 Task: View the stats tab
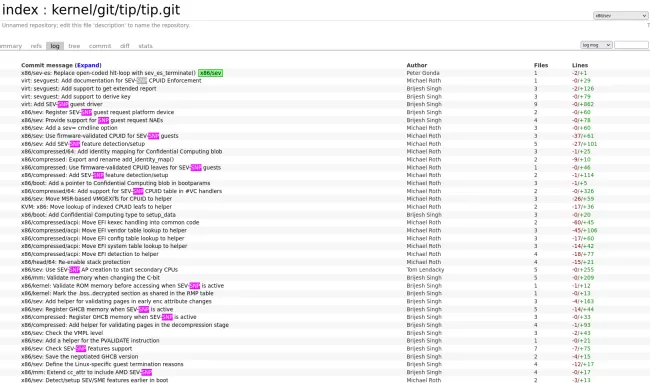[146, 46]
